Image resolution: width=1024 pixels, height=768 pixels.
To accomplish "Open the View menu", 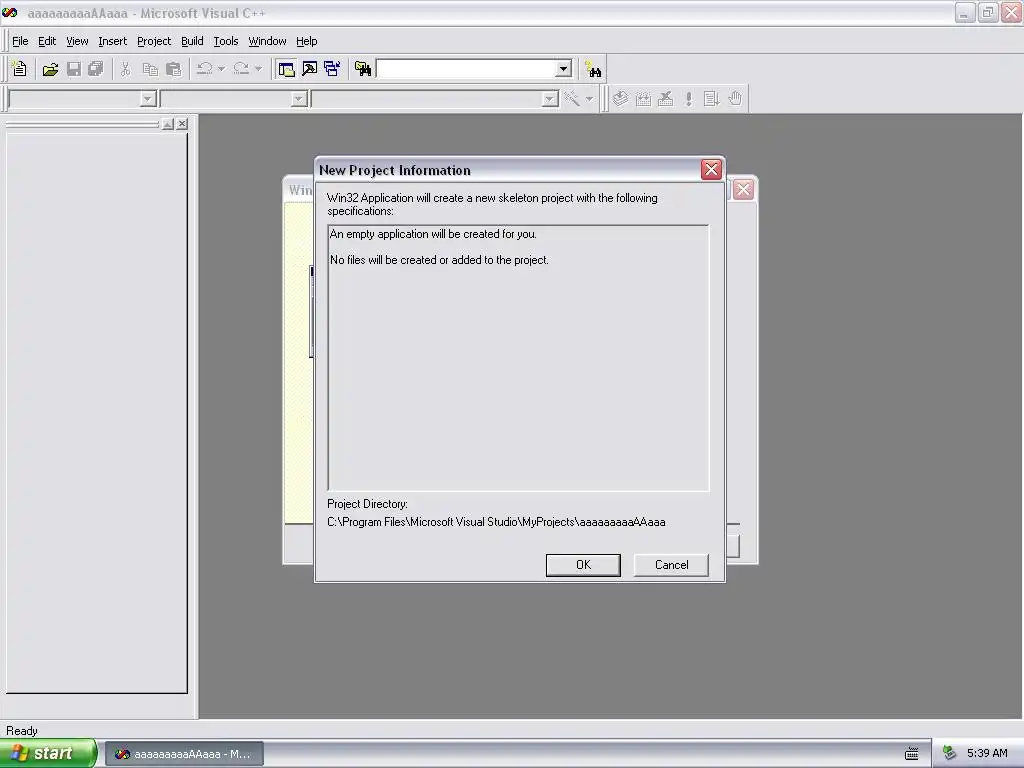I will pyautogui.click(x=77, y=41).
